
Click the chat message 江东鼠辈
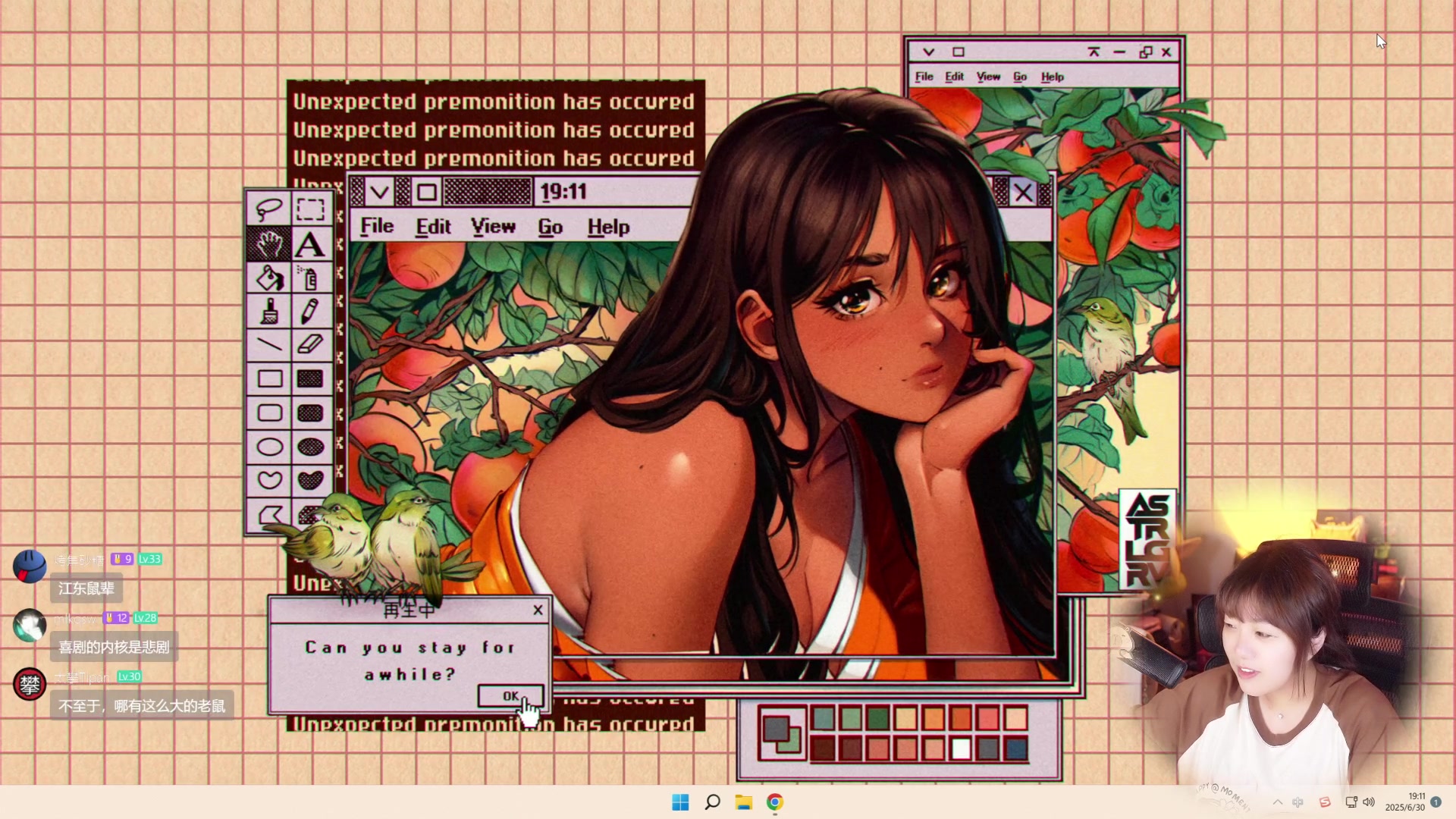(86, 588)
